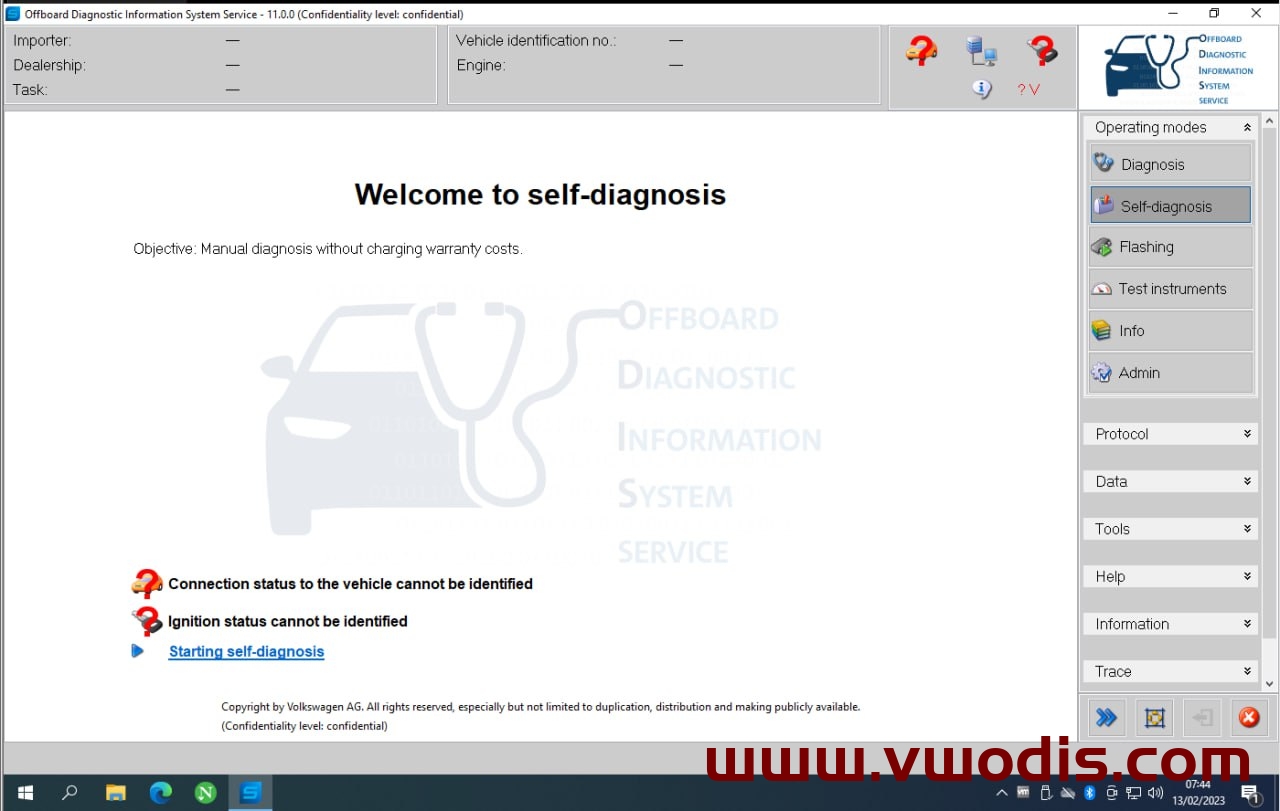Click the red X cancel button at bottom
The image size is (1280, 811).
coord(1249,718)
